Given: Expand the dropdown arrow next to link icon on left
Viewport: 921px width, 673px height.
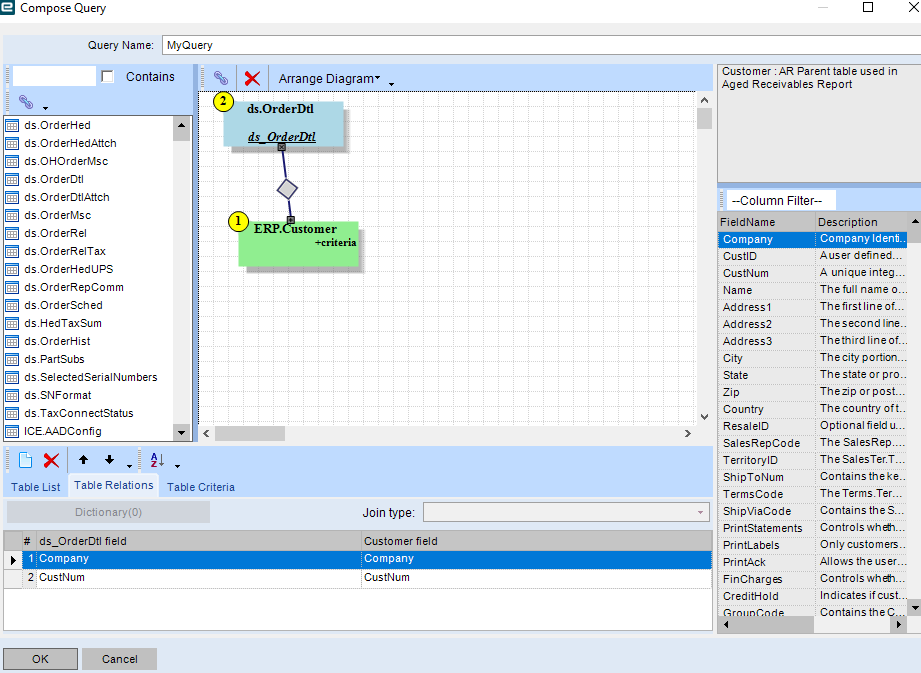Looking at the screenshot, I should point(45,108).
